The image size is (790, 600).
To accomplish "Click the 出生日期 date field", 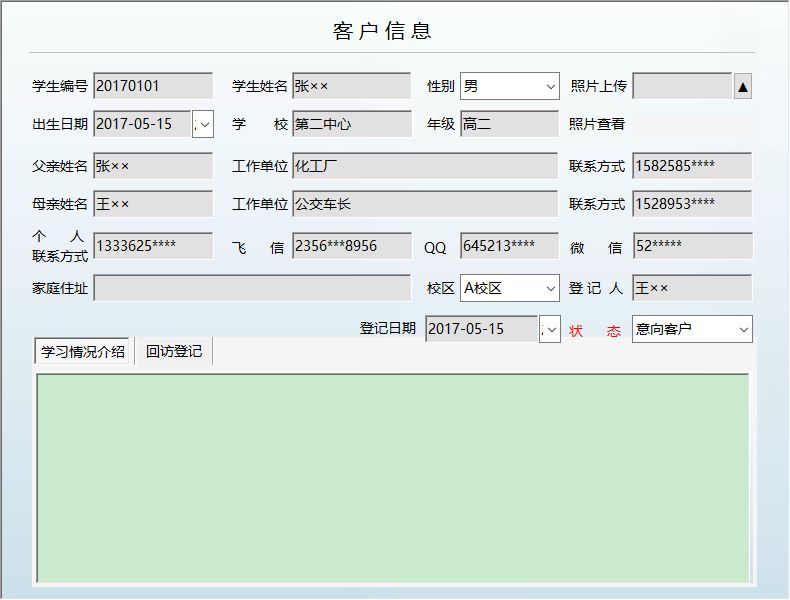I will coord(143,124).
